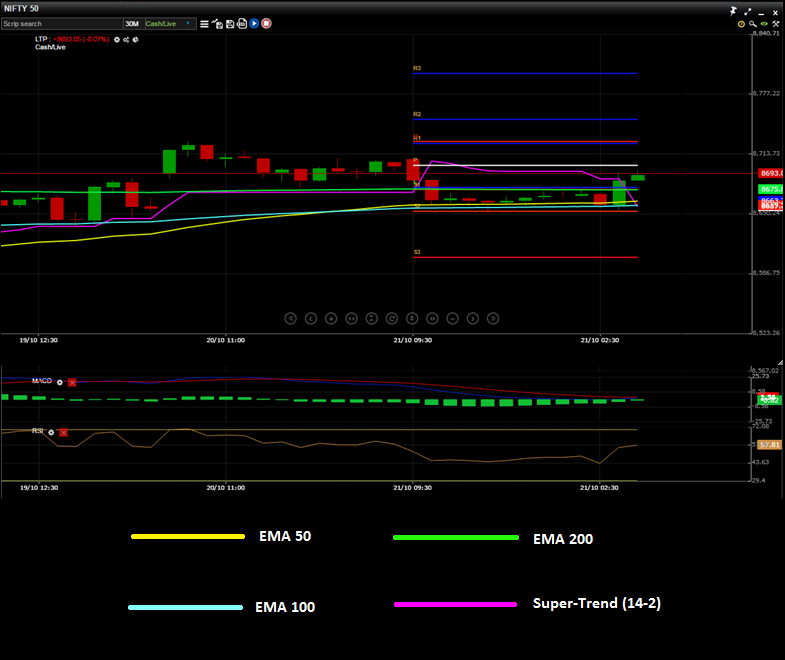Open MACD indicator settings gear
Image resolution: width=785 pixels, height=660 pixels.
[60, 383]
